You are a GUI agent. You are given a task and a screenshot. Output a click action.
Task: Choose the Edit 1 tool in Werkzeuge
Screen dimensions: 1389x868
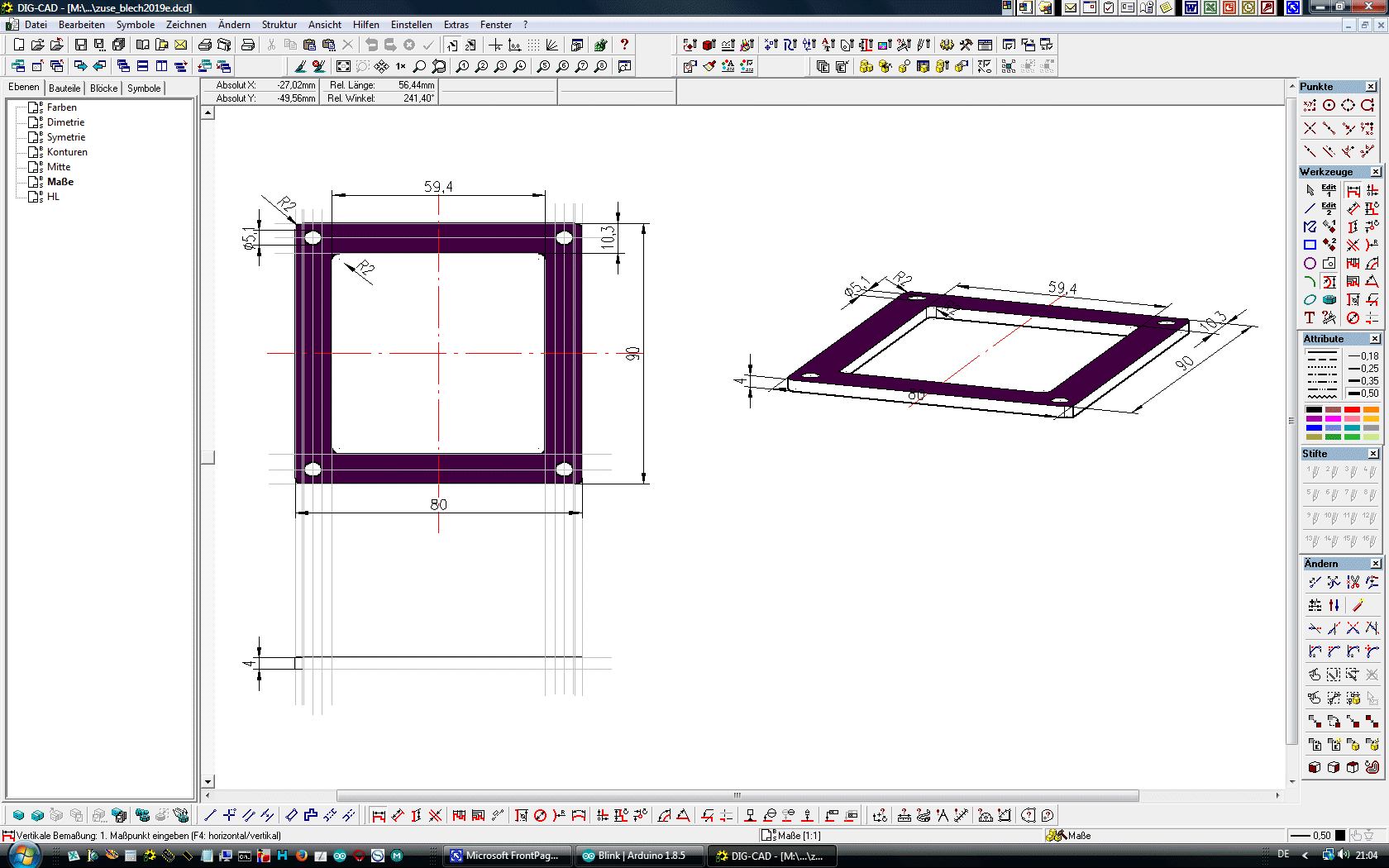pyautogui.click(x=1329, y=190)
